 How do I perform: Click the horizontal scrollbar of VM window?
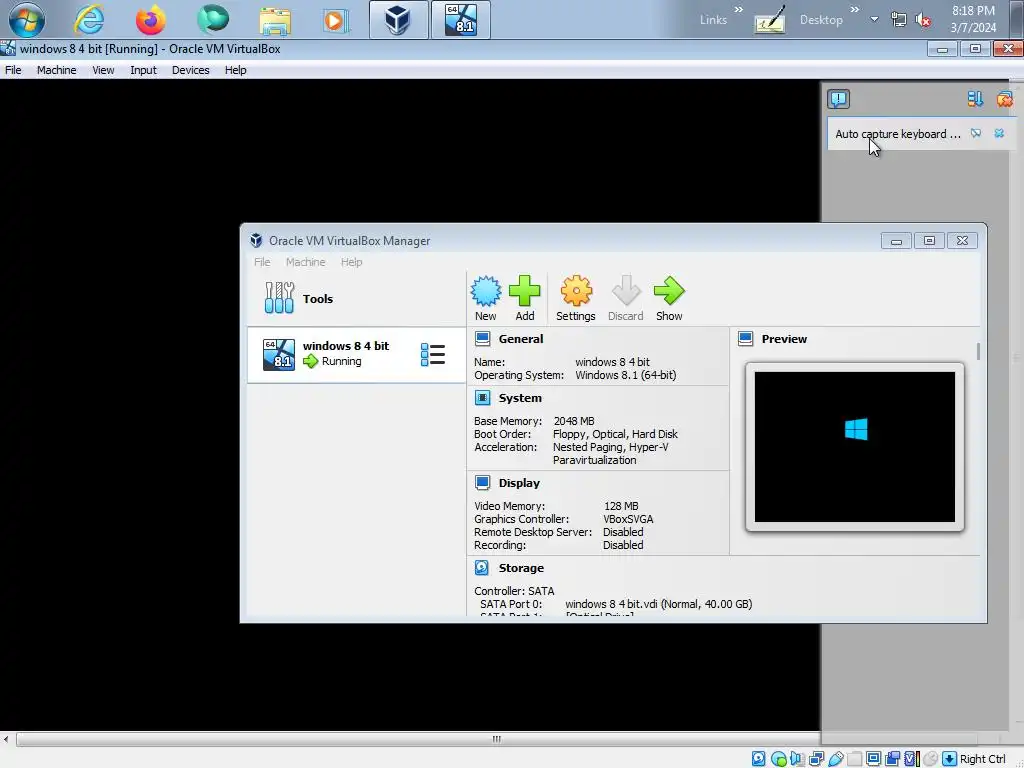pyautogui.click(x=496, y=739)
